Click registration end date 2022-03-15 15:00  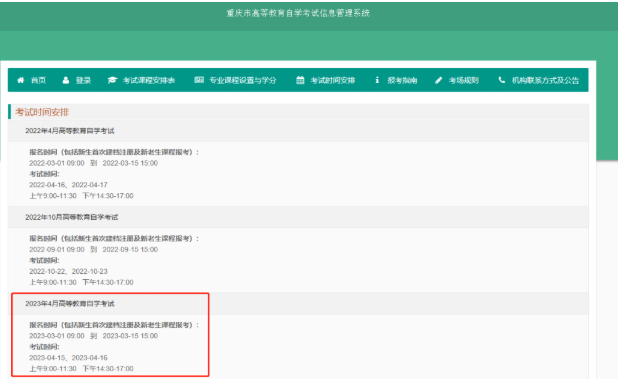coord(130,163)
